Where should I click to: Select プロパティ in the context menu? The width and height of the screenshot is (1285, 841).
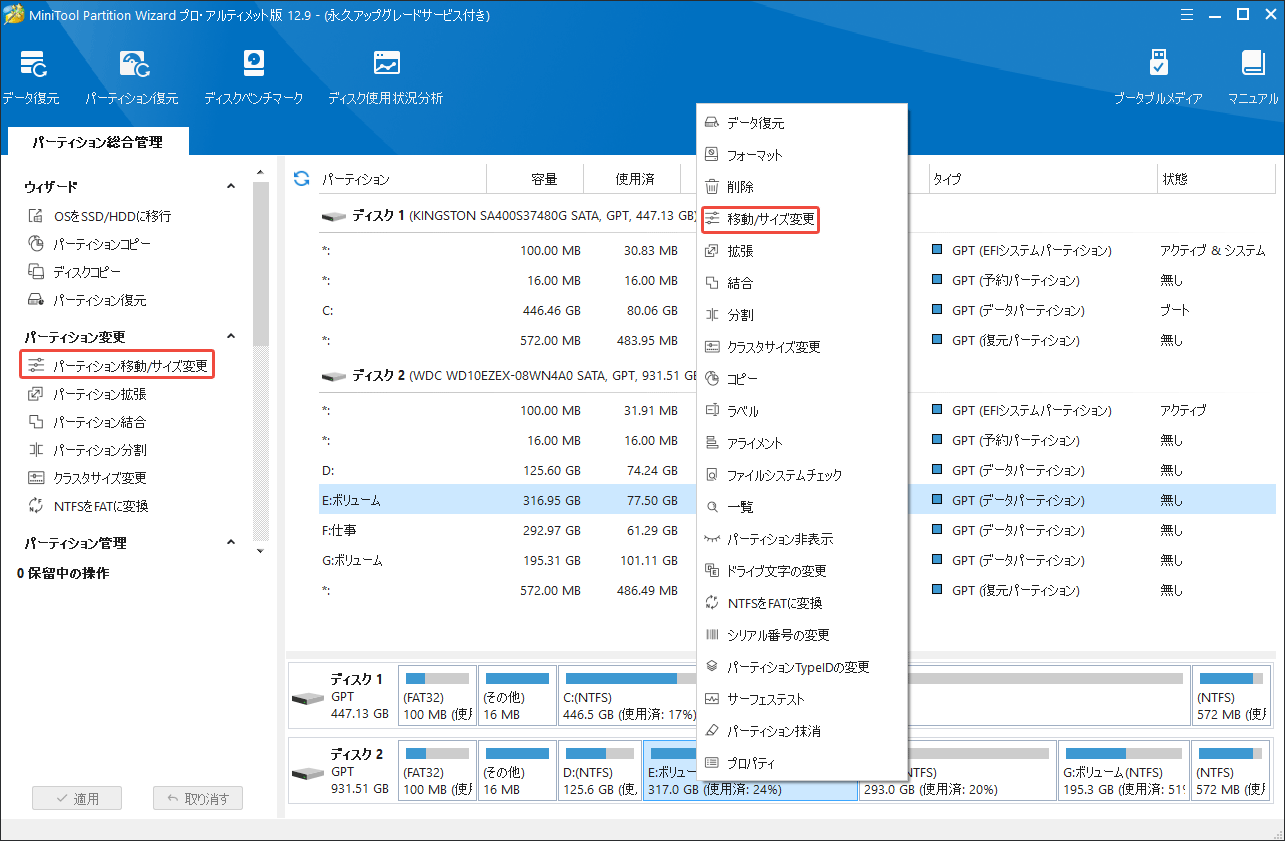pos(802,763)
